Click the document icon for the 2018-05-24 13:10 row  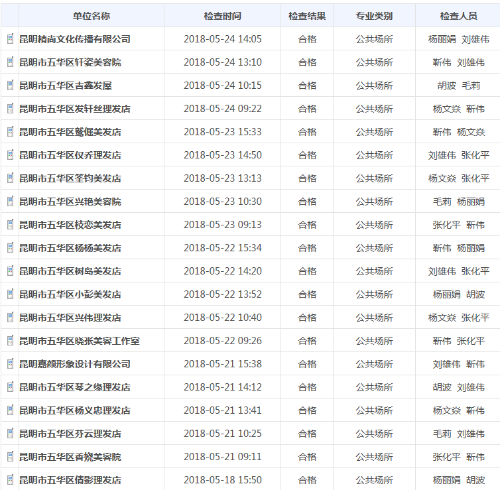(10, 62)
